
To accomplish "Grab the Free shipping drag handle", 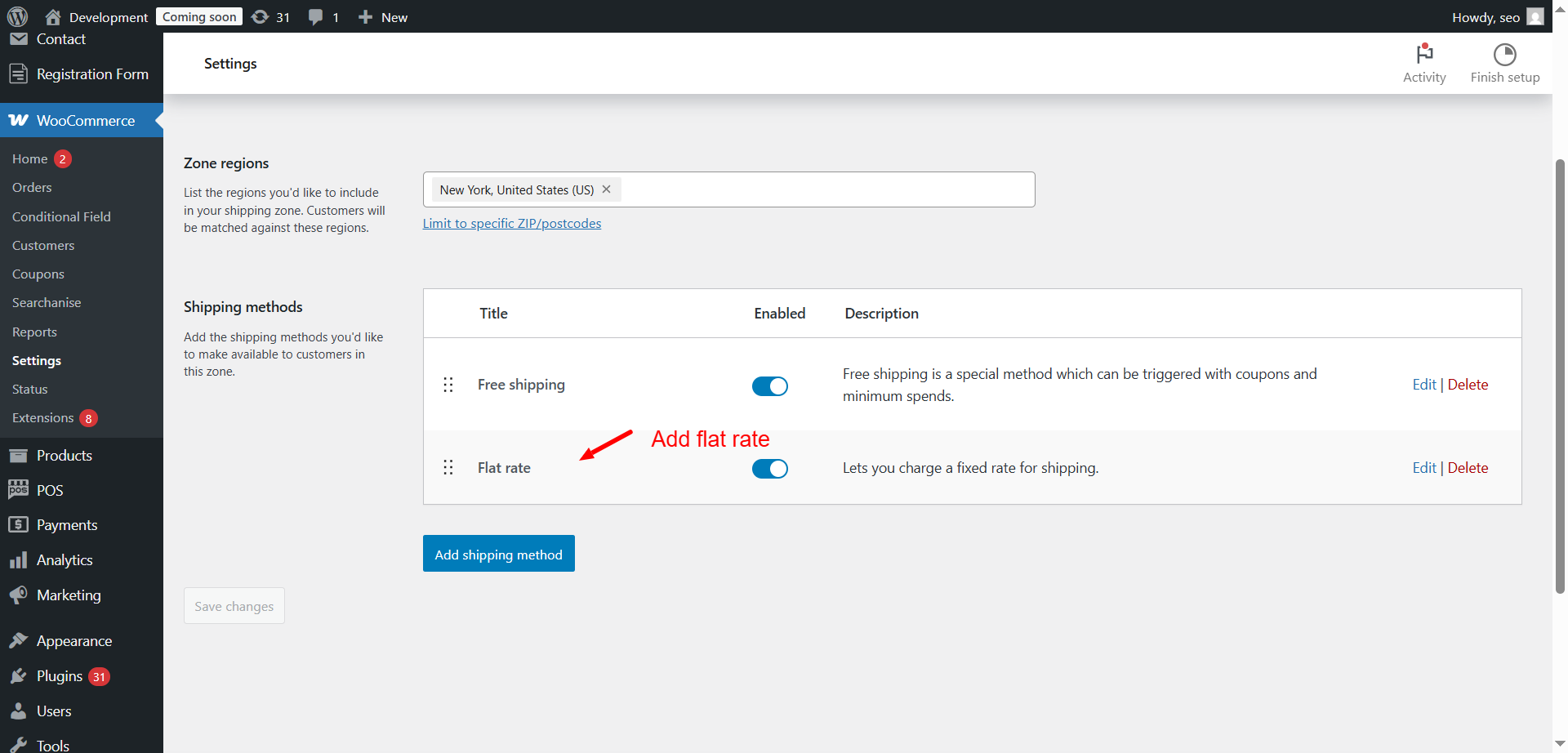I will 448,385.
